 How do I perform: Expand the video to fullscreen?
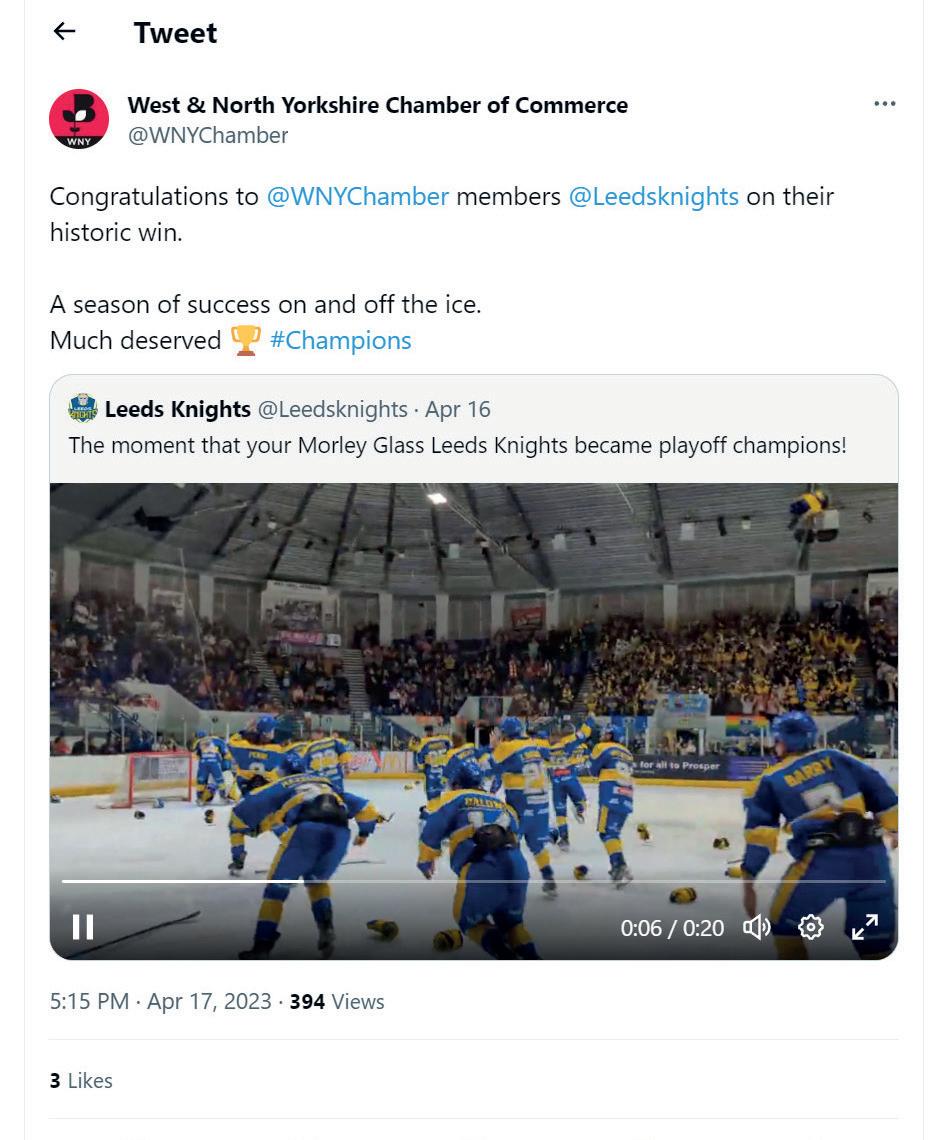[x=864, y=927]
